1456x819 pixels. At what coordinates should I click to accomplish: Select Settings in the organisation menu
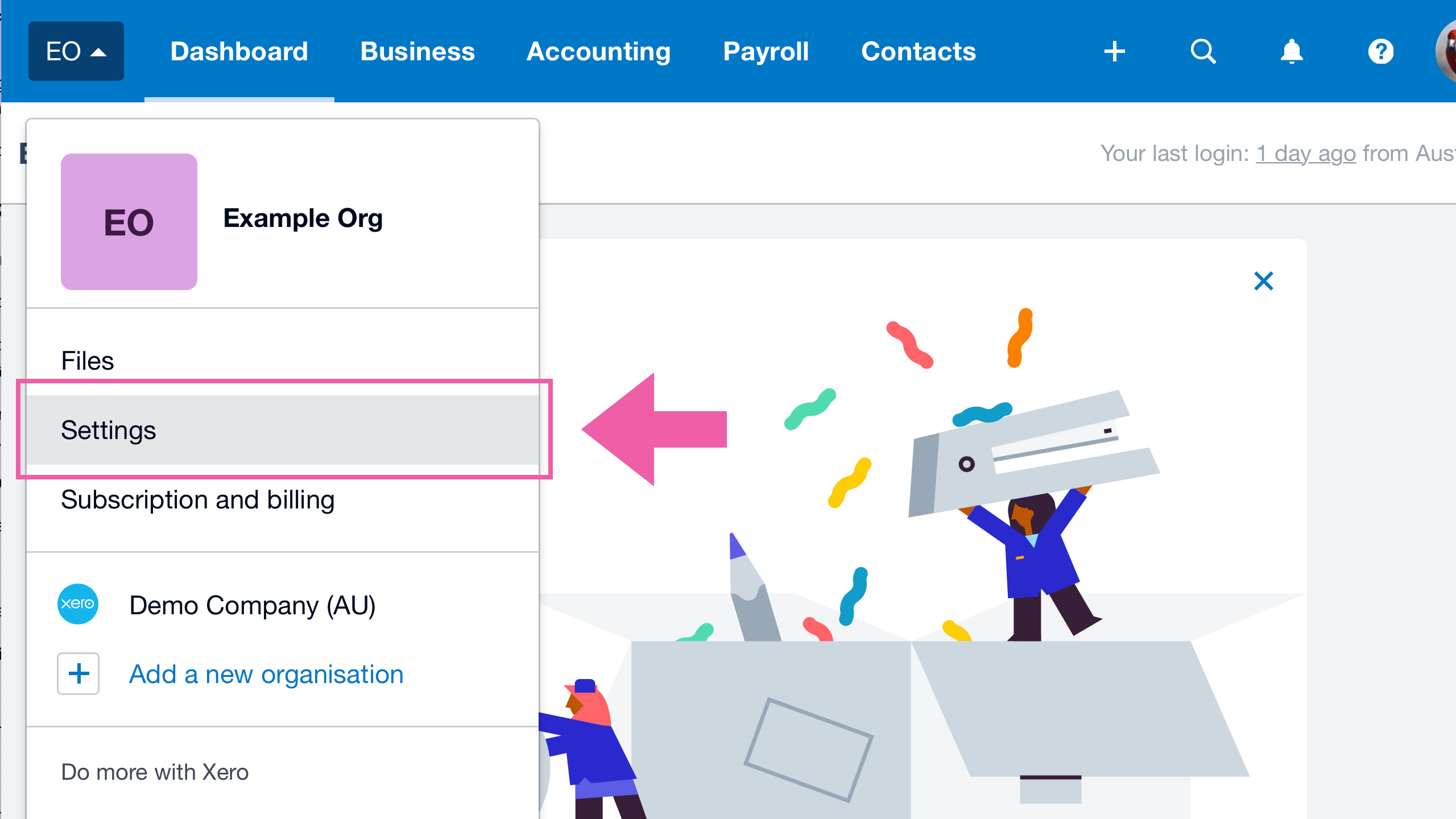coord(283,430)
